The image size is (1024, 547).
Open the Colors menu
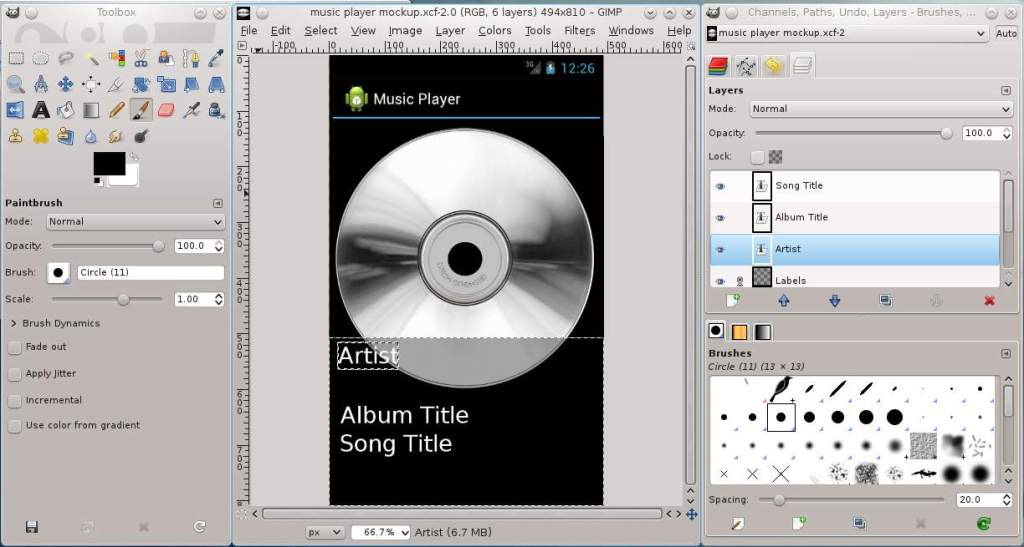pos(494,30)
